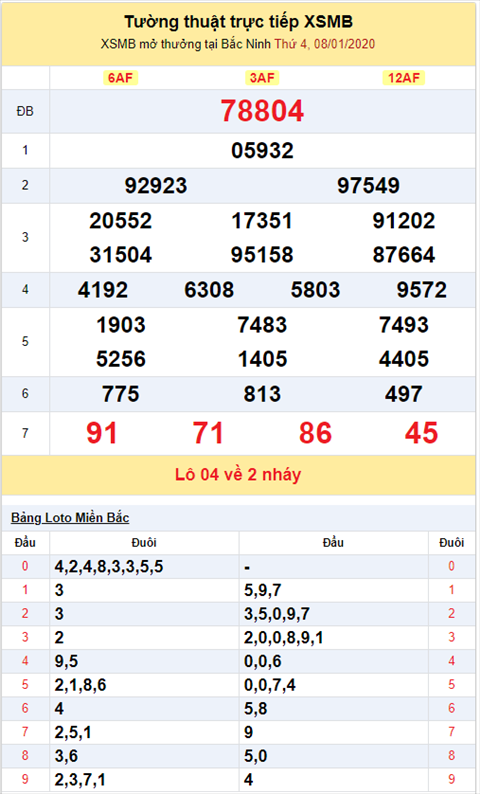
Task: Pick fourth prize number 6308
Action: click(209, 291)
